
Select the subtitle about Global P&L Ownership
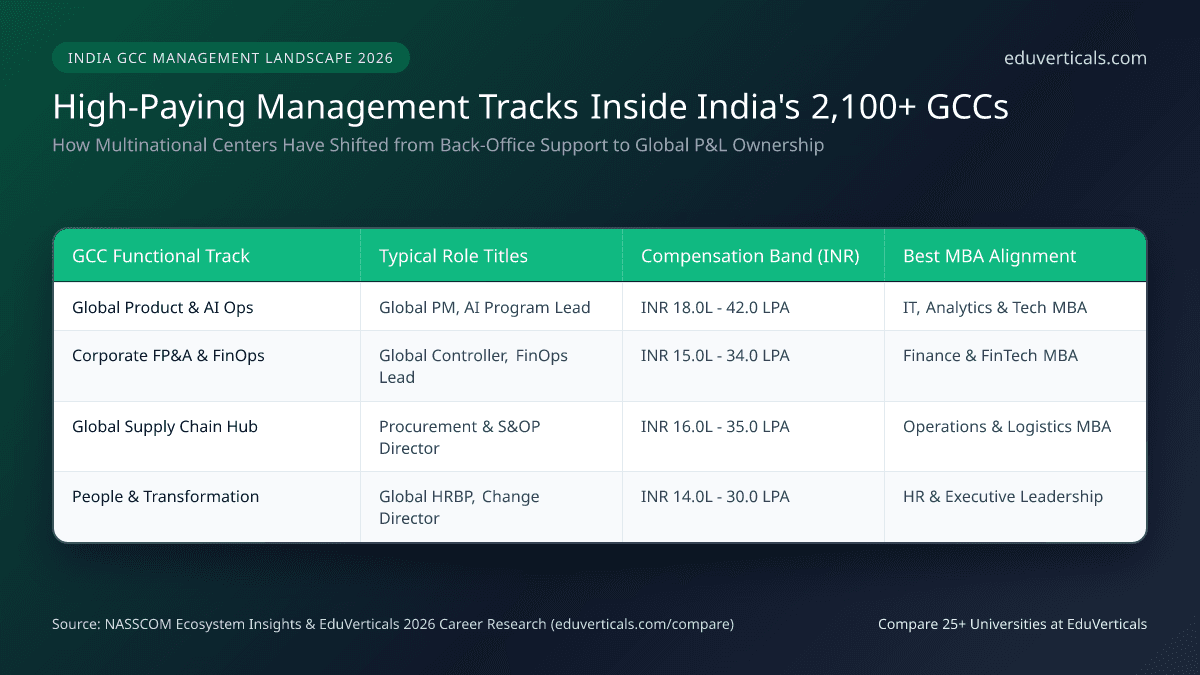tap(438, 145)
